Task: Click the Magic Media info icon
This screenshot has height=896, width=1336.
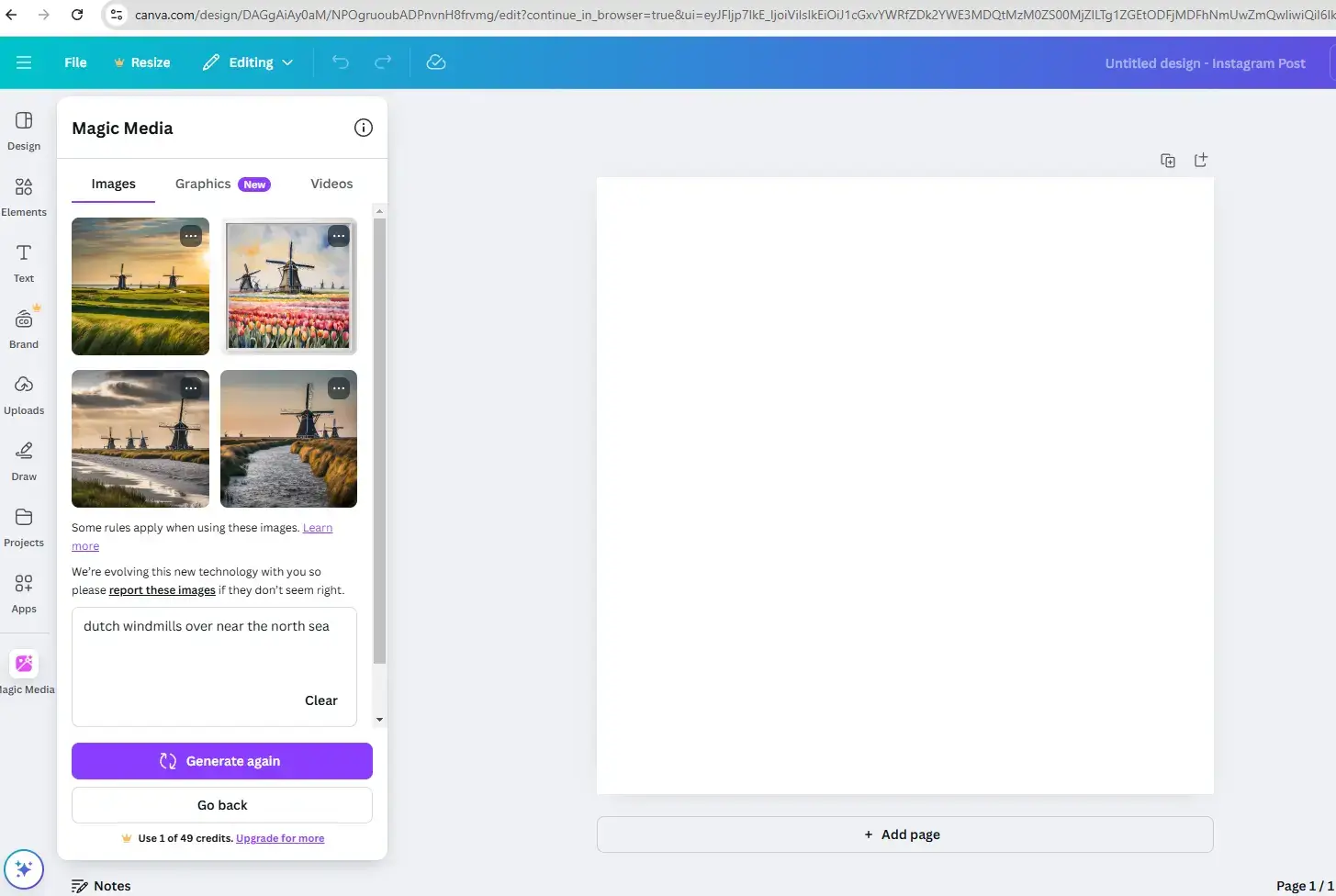Action: (x=363, y=128)
